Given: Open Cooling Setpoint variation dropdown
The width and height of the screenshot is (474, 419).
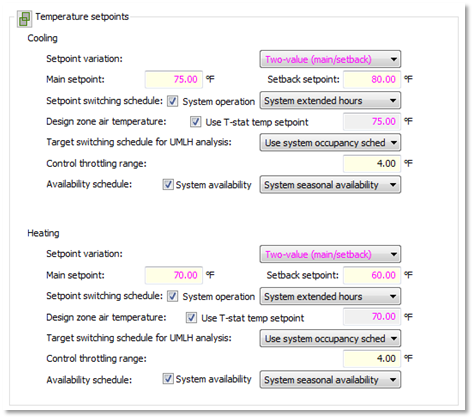Looking at the screenshot, I should 330,59.
